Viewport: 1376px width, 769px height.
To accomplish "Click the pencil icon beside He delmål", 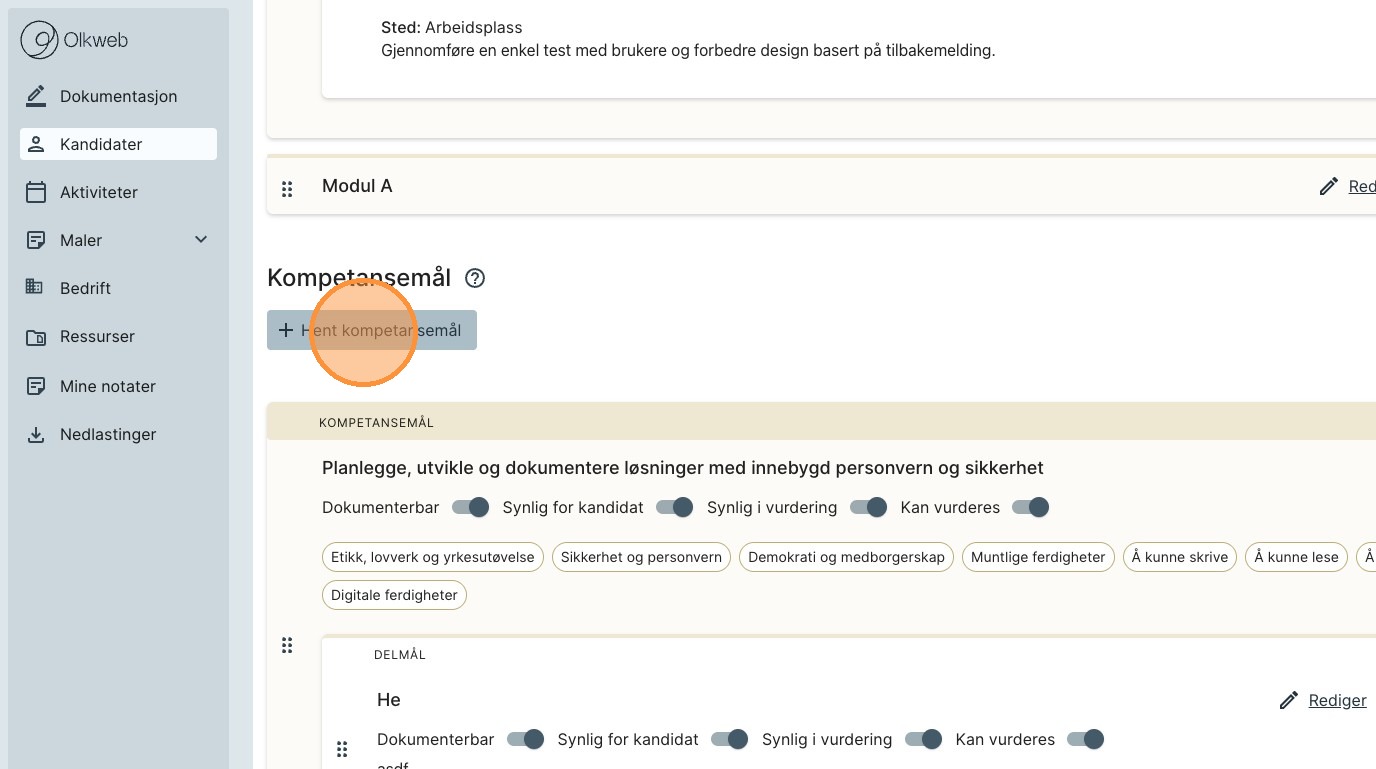I will pyautogui.click(x=1289, y=701).
